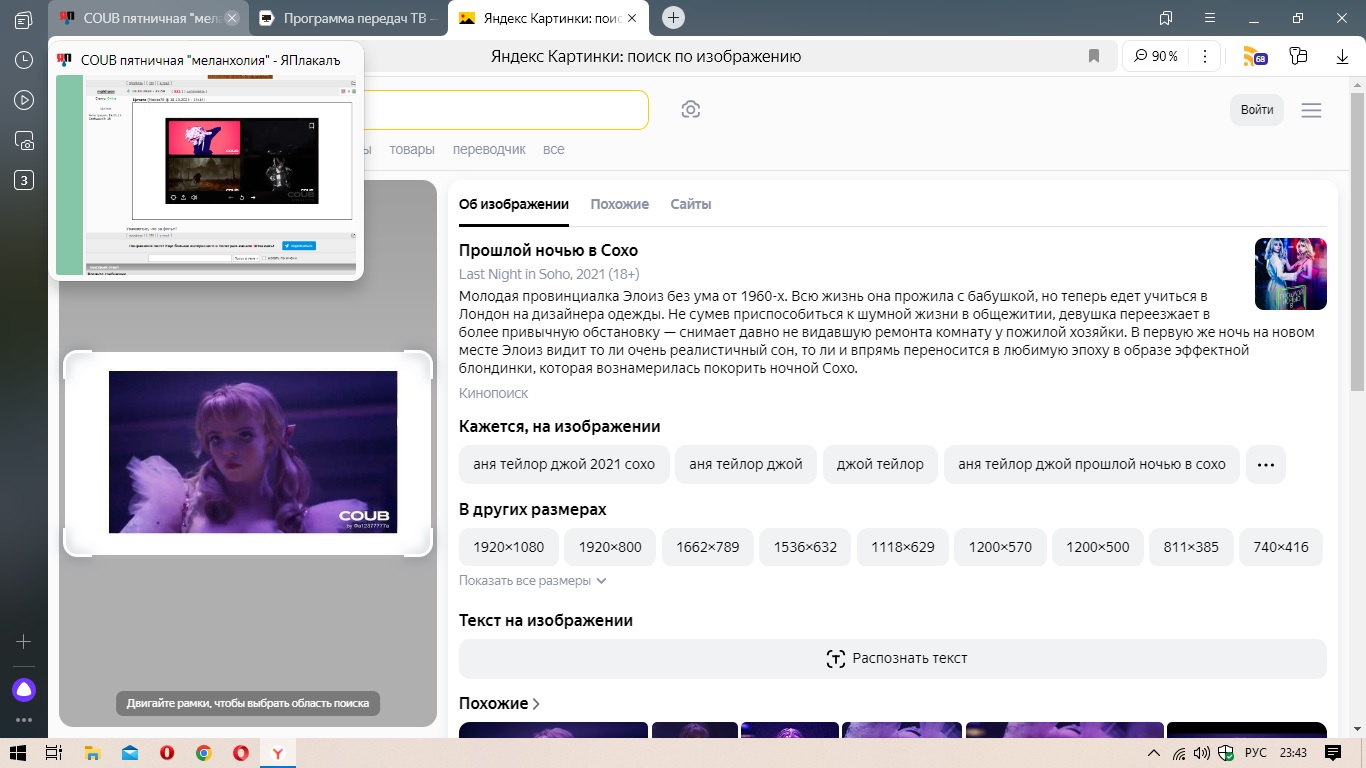Open the volume control in system tray
The width and height of the screenshot is (1366, 768).
(1202, 753)
